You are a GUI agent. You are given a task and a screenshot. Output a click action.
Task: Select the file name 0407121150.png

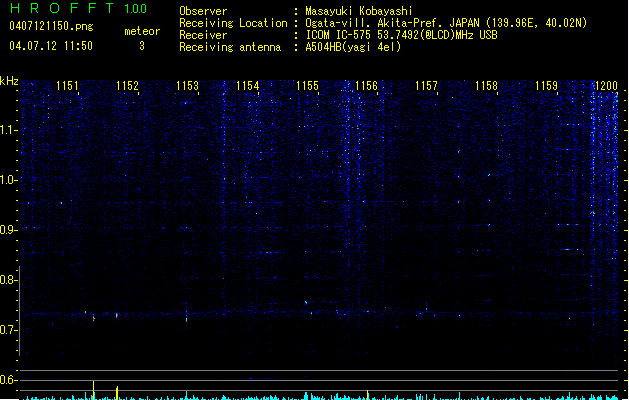[x=51, y=26]
